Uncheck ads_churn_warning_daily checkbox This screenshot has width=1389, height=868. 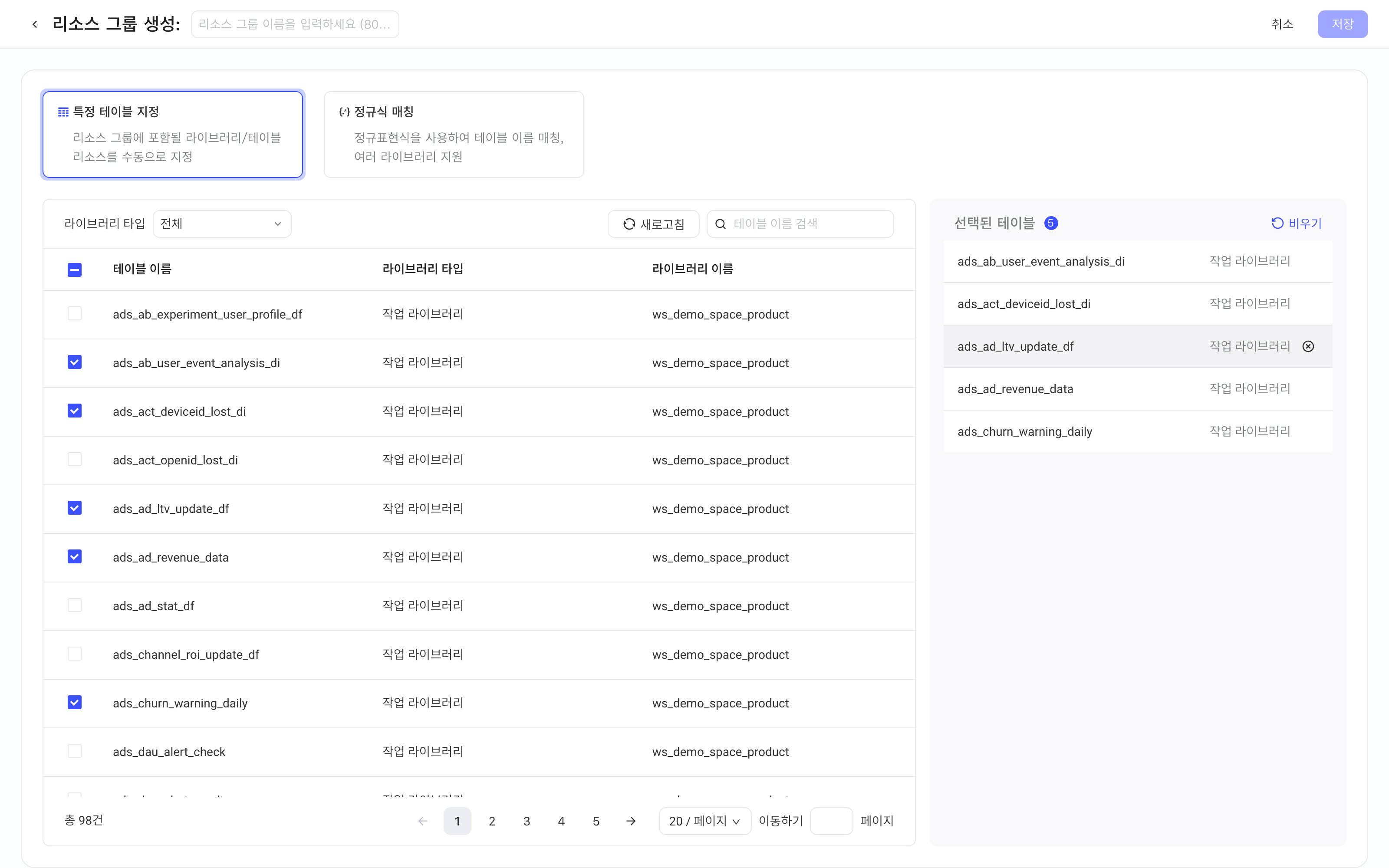75,703
